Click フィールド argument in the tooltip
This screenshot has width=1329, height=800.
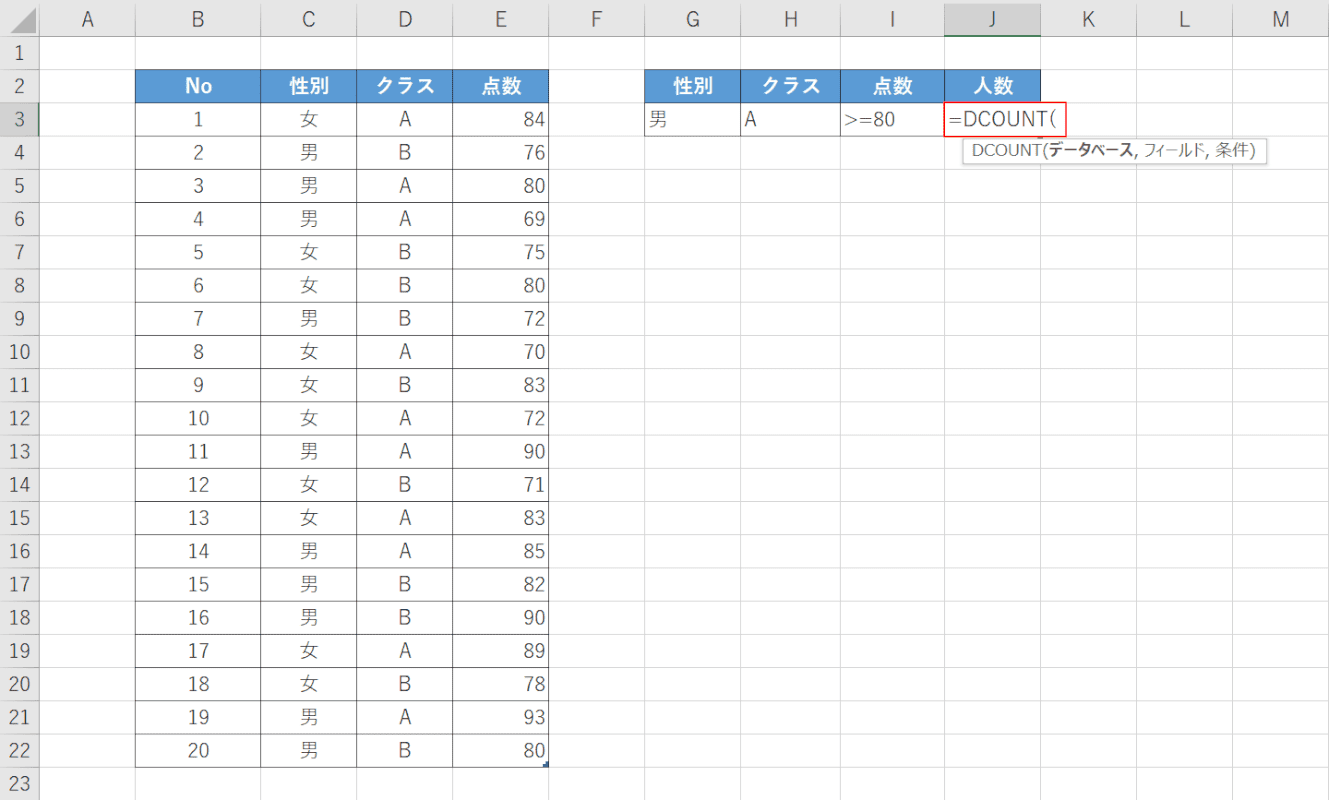click(1175, 151)
